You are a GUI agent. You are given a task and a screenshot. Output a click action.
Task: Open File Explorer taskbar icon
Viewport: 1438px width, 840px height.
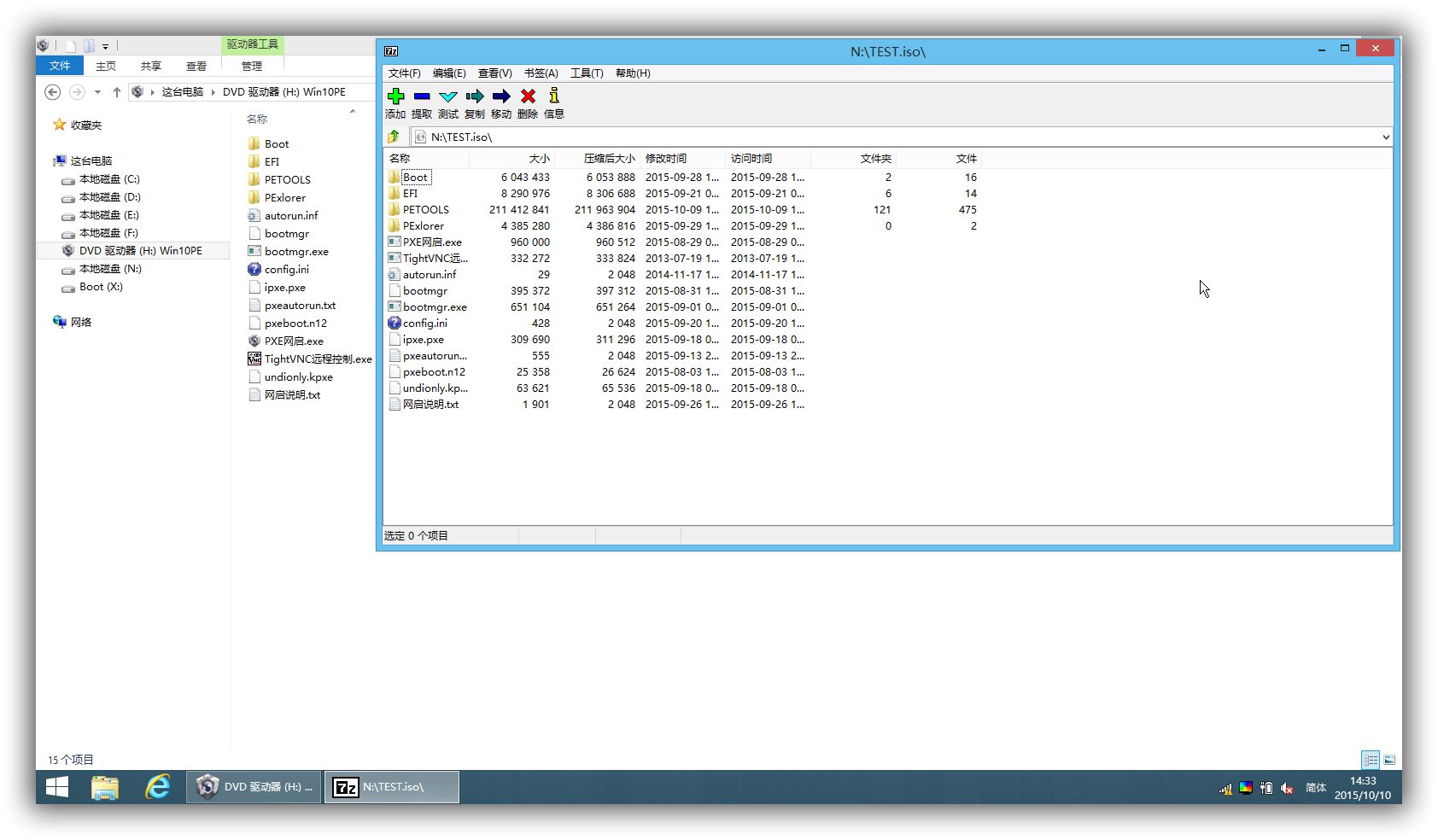point(105,787)
